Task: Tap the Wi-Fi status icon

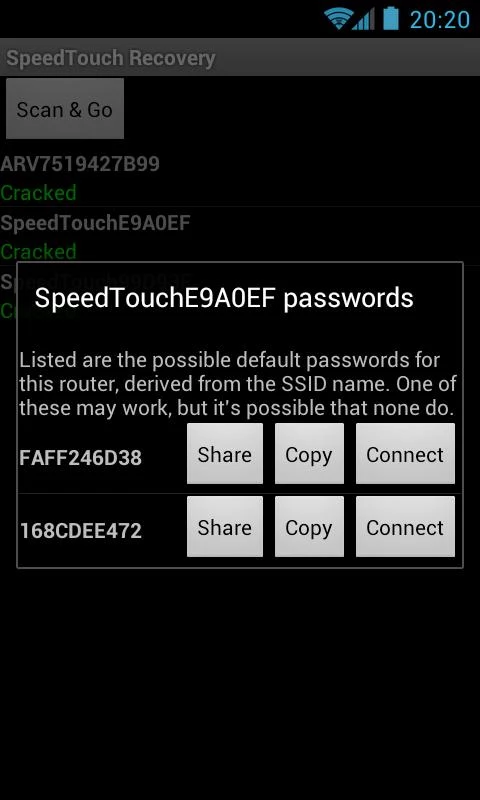Action: [339, 19]
